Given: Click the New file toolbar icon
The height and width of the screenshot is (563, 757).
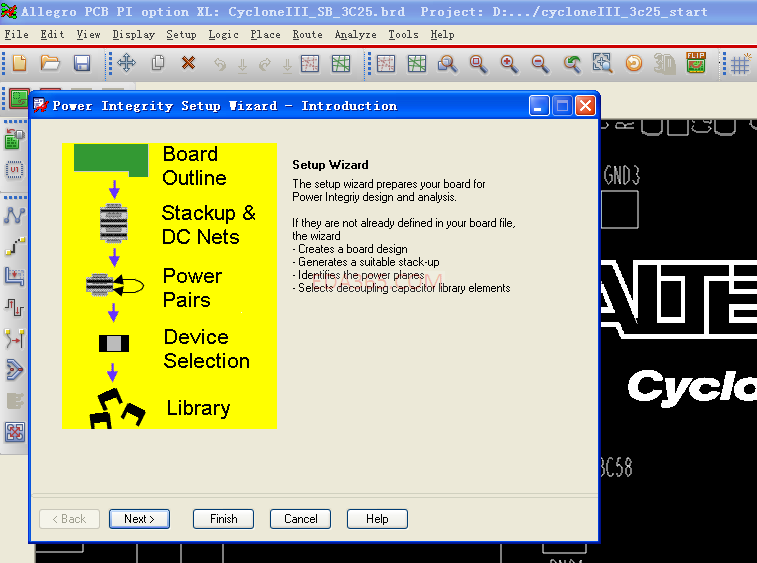Looking at the screenshot, I should pyautogui.click(x=19, y=64).
